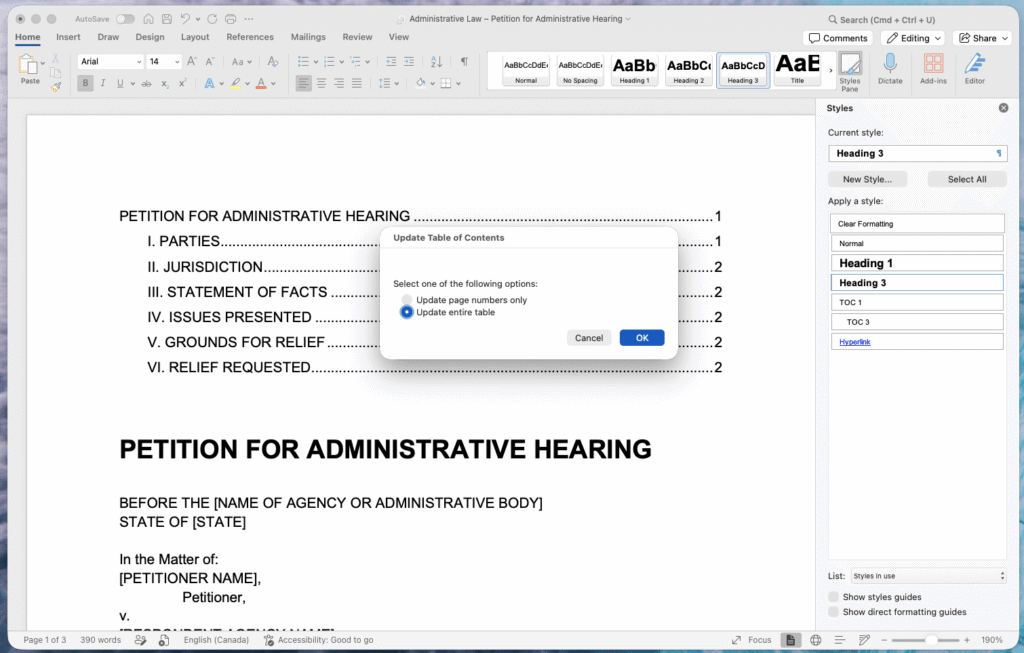Open the Styles Pane button

pos(850,72)
